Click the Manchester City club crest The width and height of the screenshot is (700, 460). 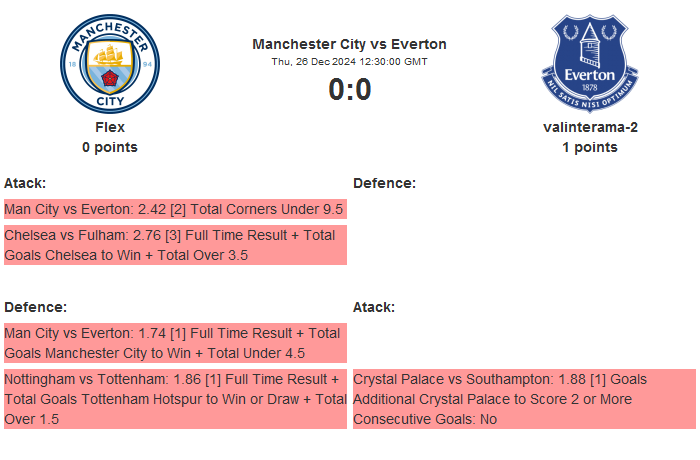[110, 63]
